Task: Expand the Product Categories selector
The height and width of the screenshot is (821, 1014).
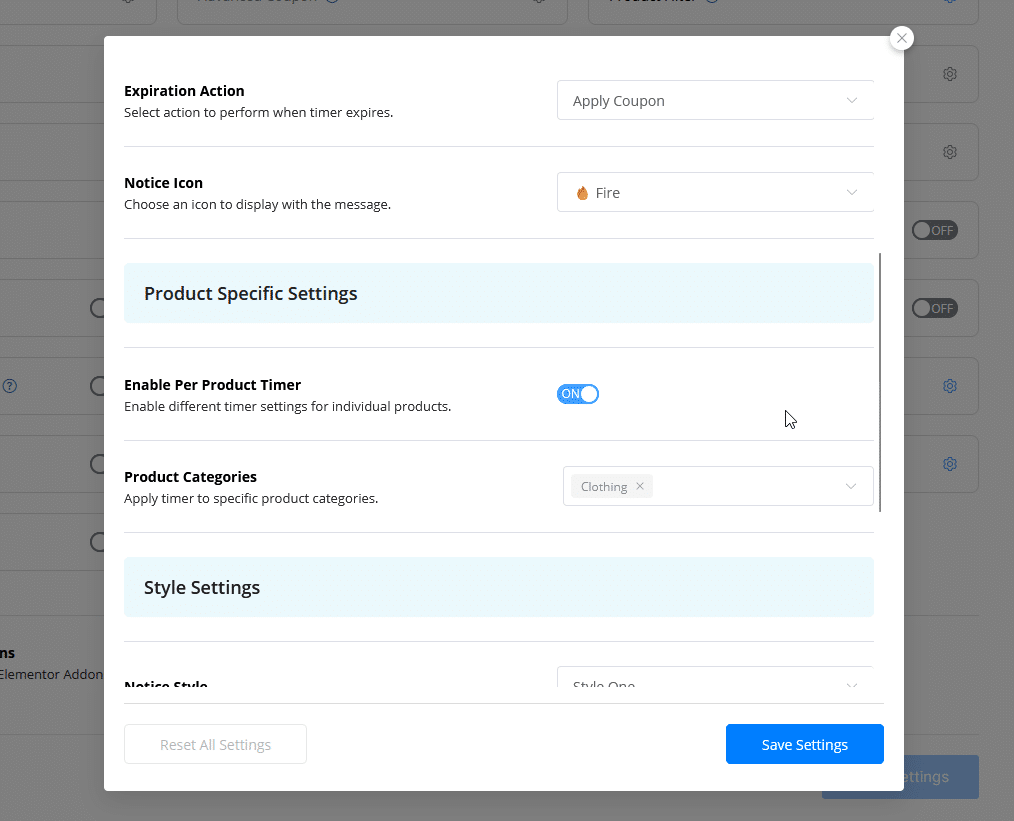Action: [851, 486]
